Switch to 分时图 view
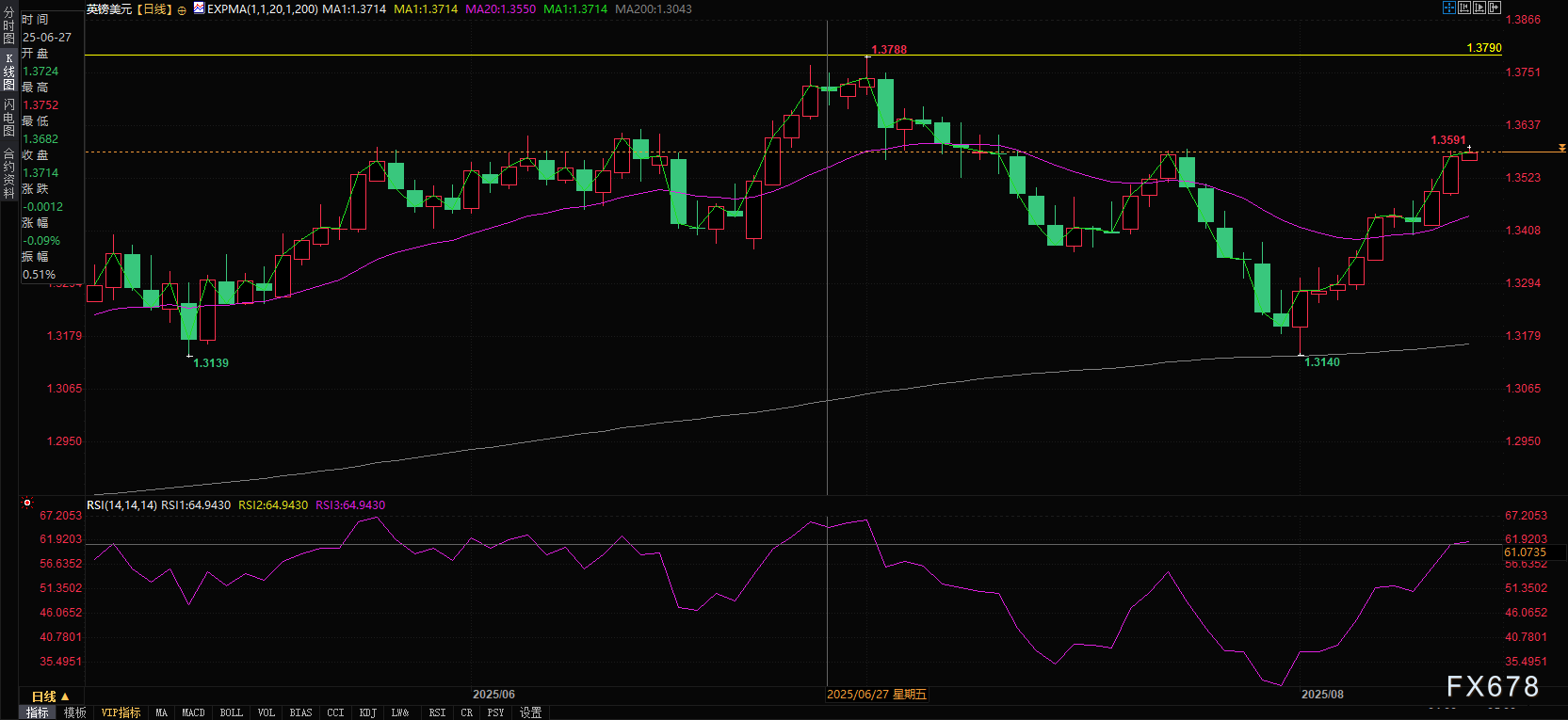 [x=8, y=26]
